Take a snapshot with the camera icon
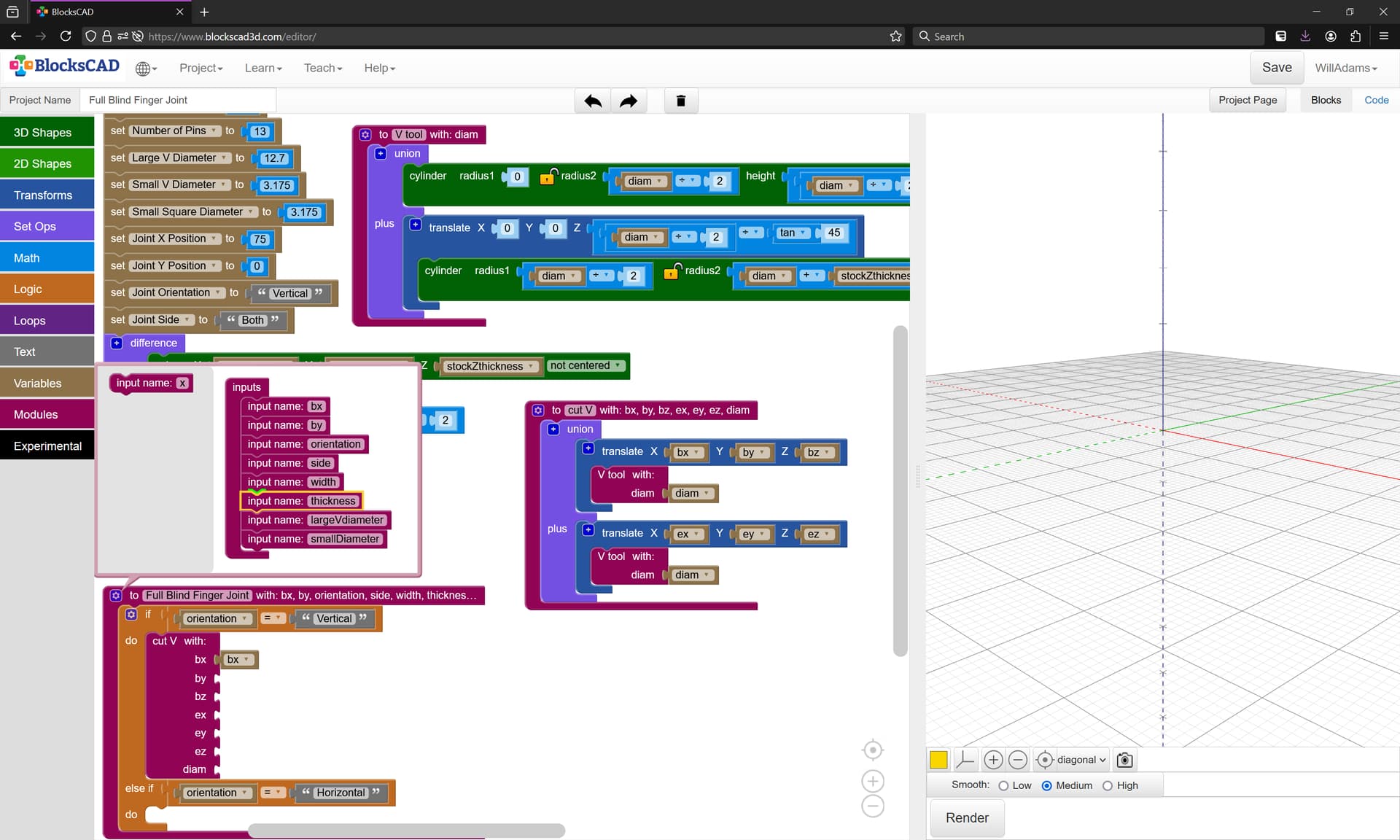 pos(1125,760)
